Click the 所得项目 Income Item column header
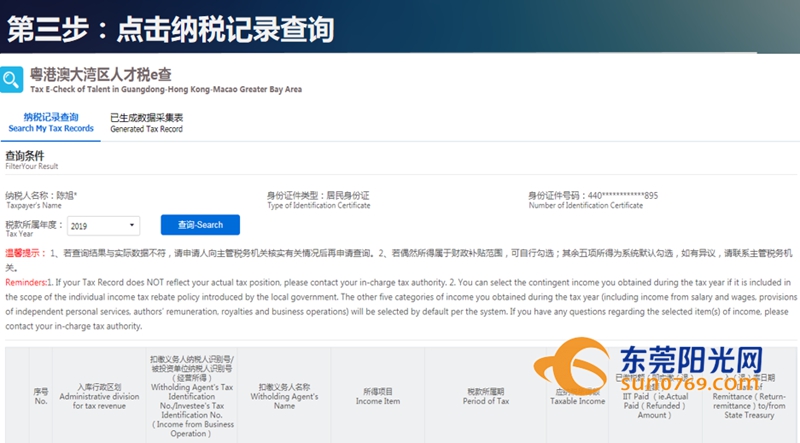This screenshot has height=443, width=800. [380, 395]
